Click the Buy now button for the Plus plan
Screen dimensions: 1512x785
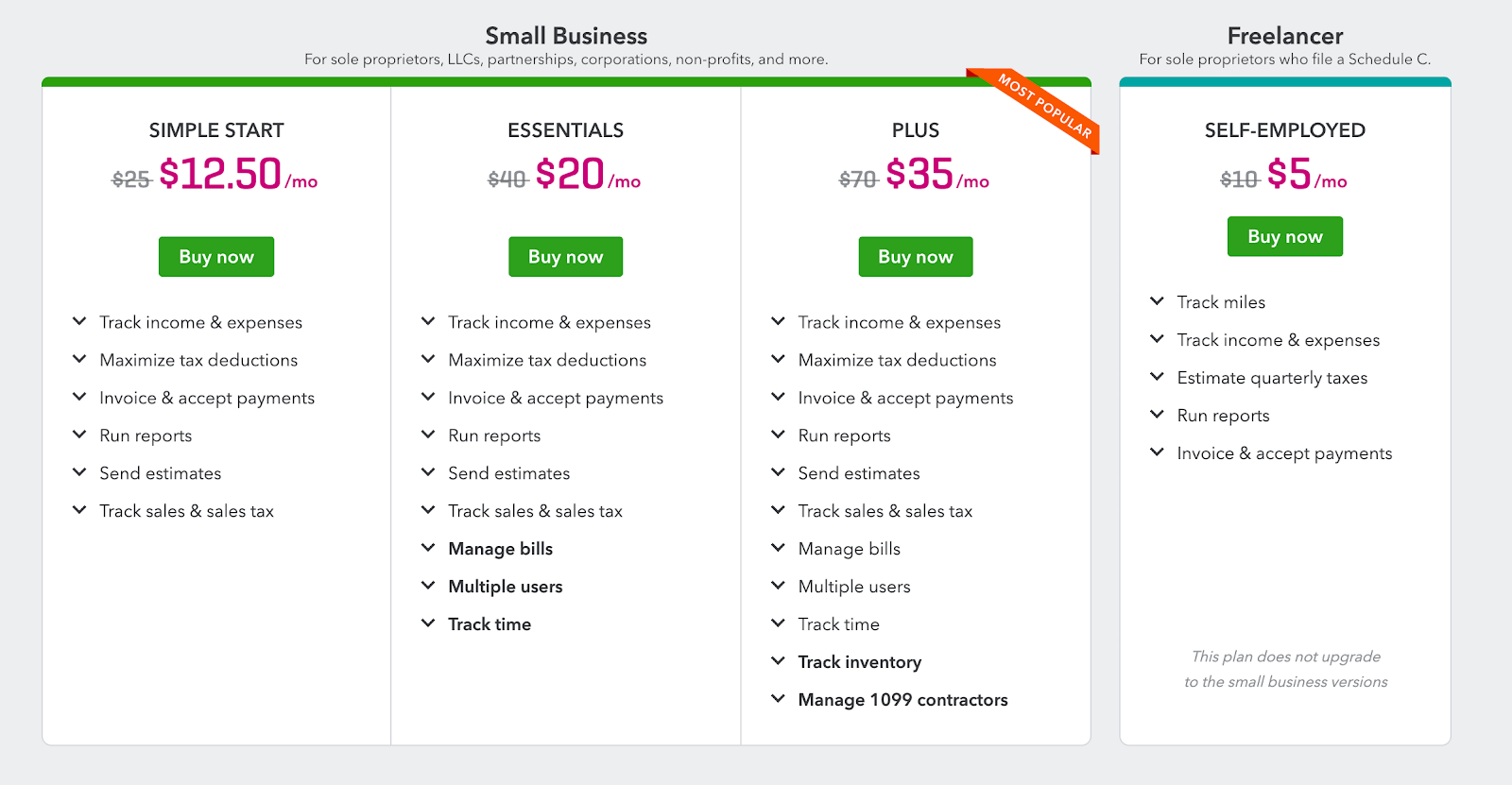[915, 256]
